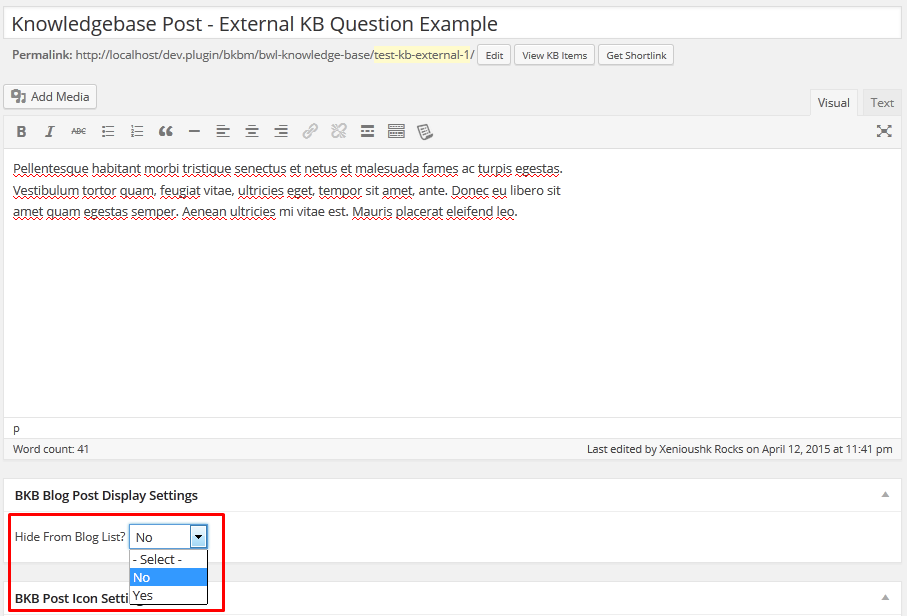Insert Read More tag
907x616 pixels.
[367, 132]
